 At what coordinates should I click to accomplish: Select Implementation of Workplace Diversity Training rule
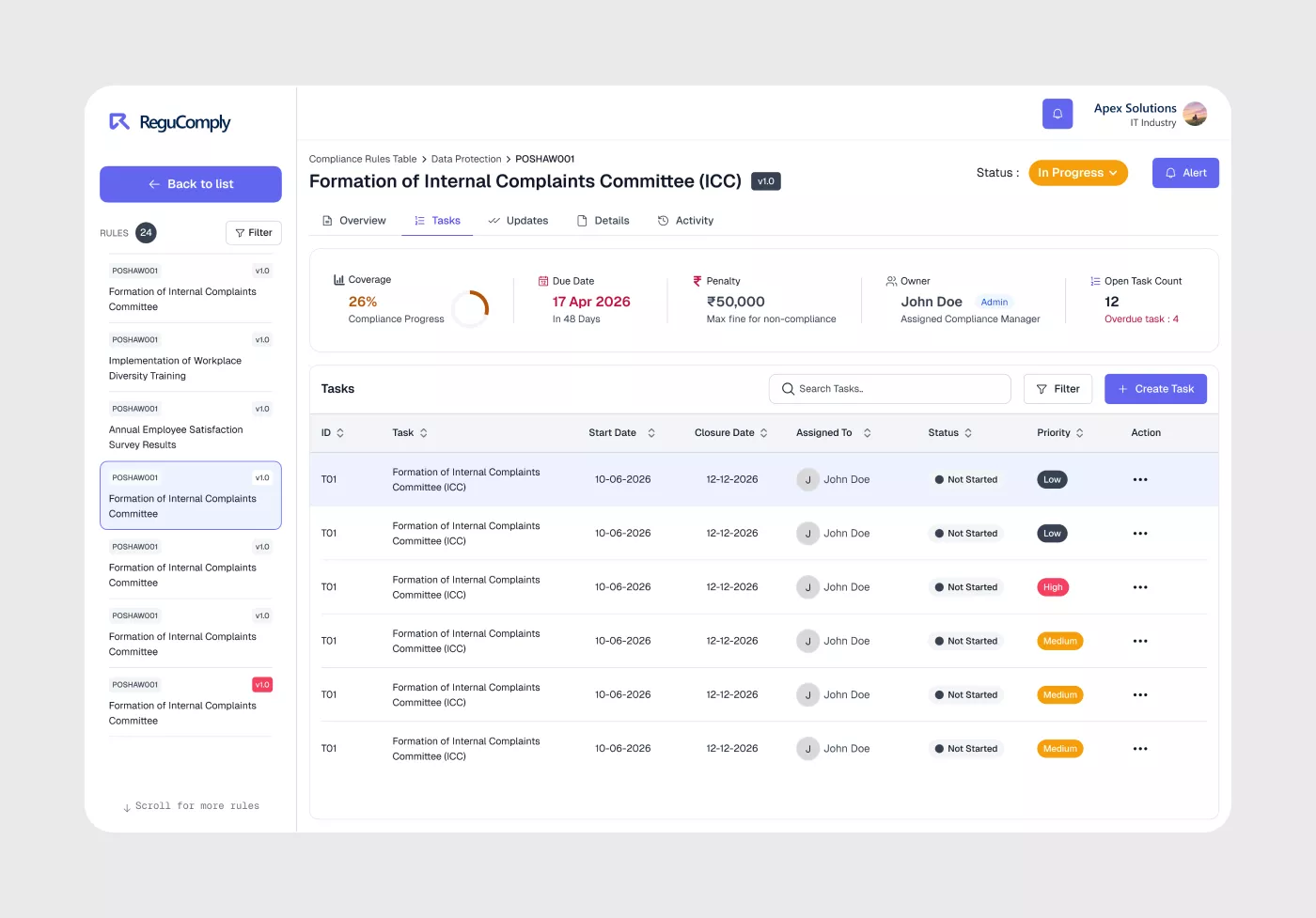[x=191, y=358]
